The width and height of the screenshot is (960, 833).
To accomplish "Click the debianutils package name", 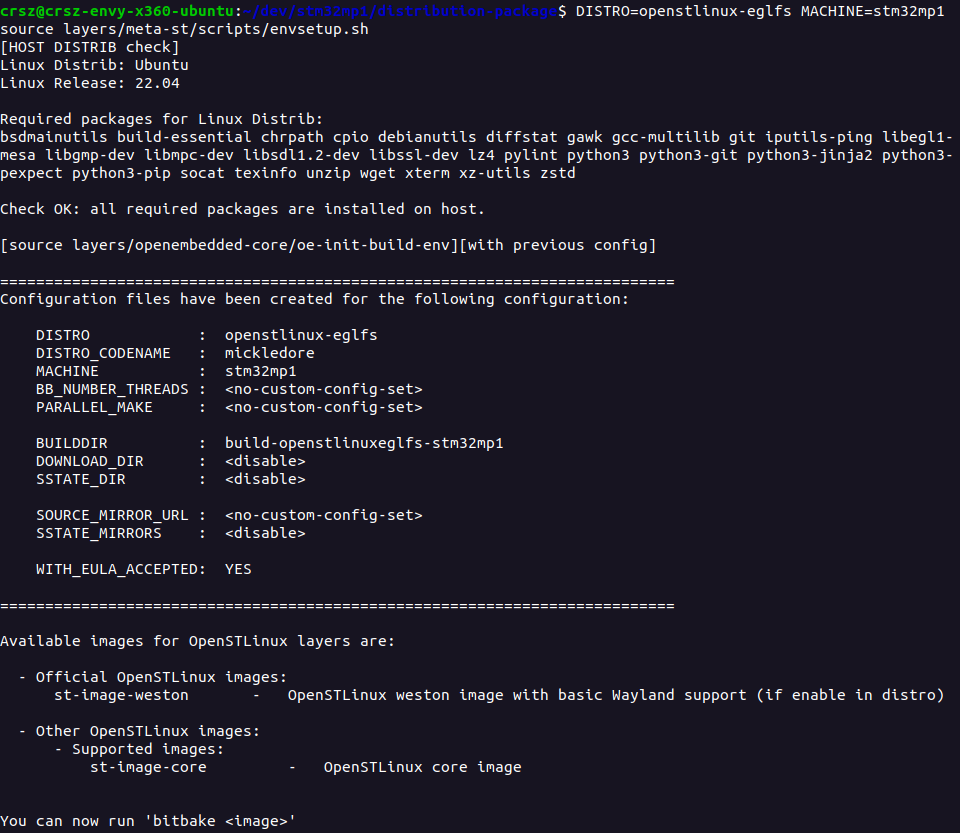I will (427, 137).
